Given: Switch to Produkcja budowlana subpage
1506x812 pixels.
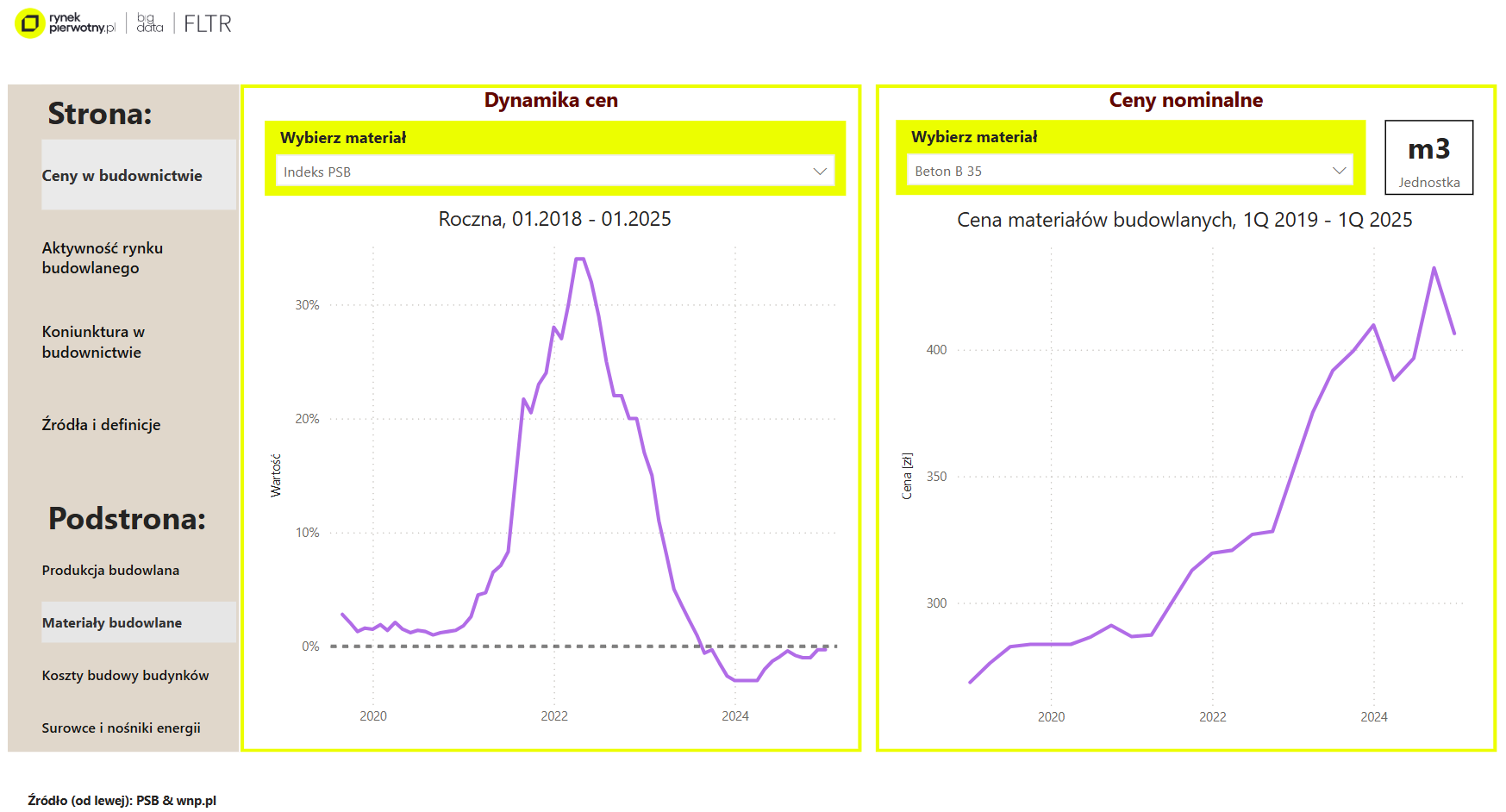Looking at the screenshot, I should click(110, 570).
